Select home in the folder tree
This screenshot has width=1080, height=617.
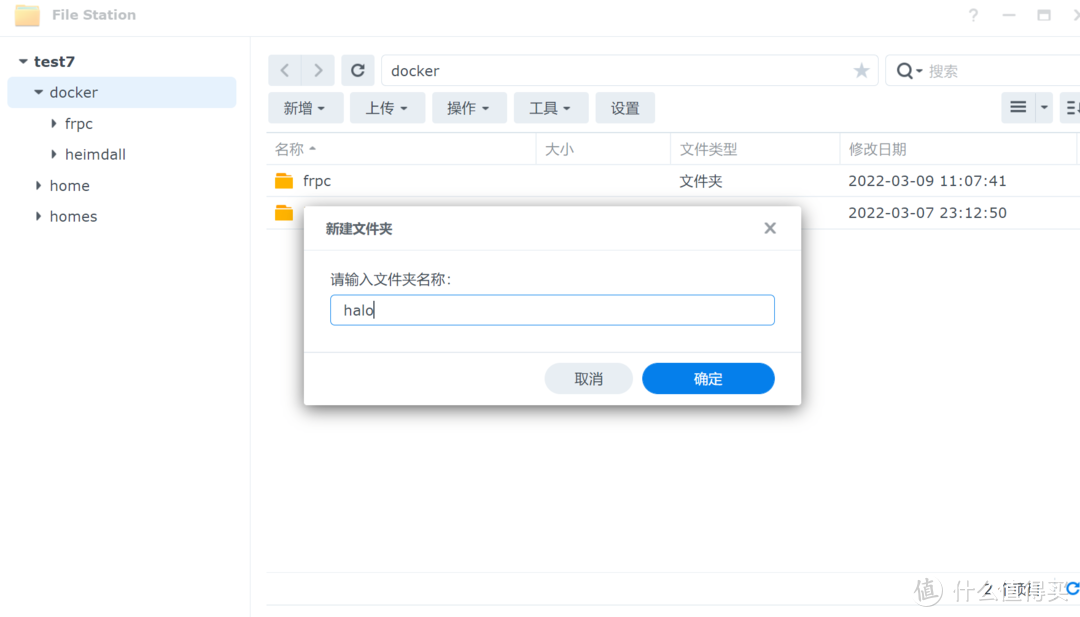(x=70, y=185)
